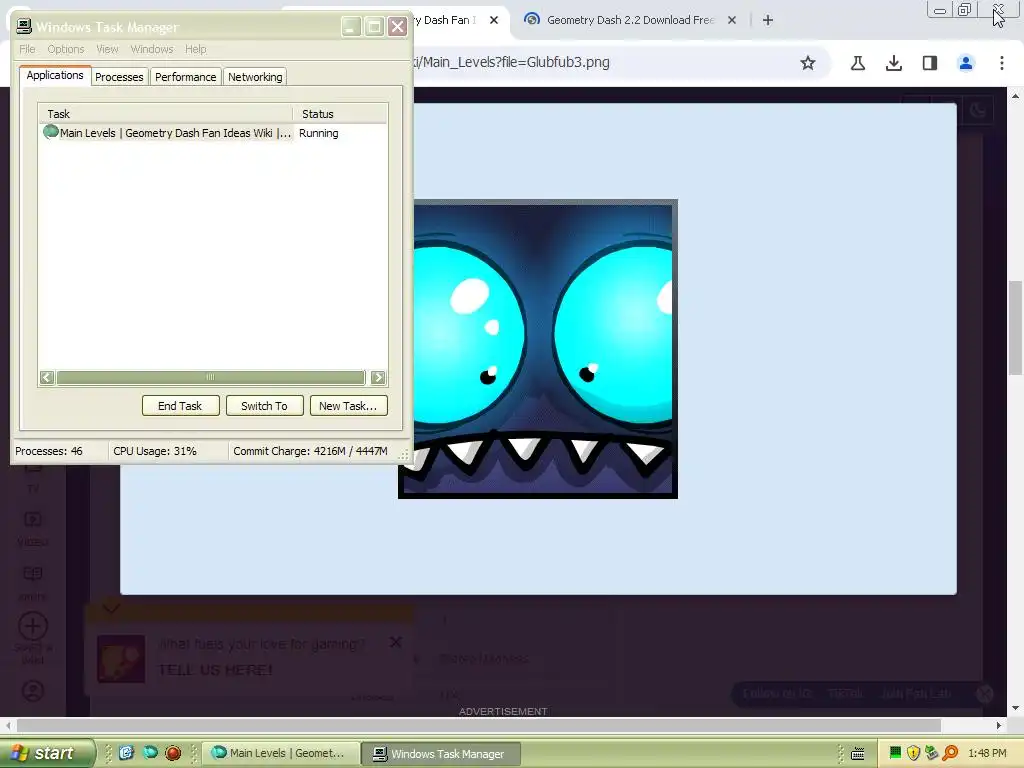Click the survey popup thumbnail image

(x=121, y=658)
